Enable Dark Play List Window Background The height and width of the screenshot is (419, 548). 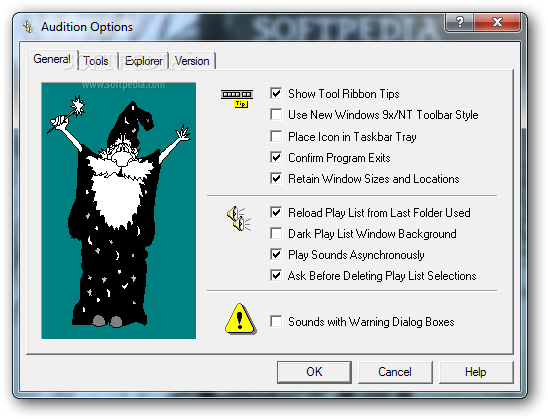tap(276, 233)
